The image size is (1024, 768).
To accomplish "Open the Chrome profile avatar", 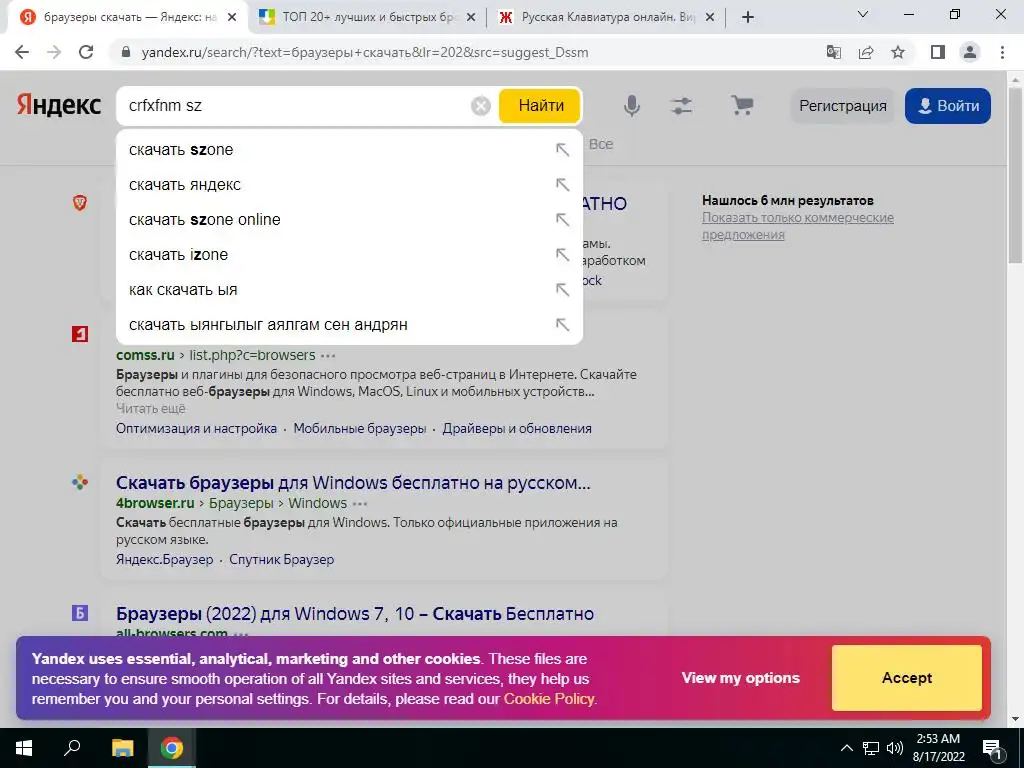I will (x=970, y=52).
